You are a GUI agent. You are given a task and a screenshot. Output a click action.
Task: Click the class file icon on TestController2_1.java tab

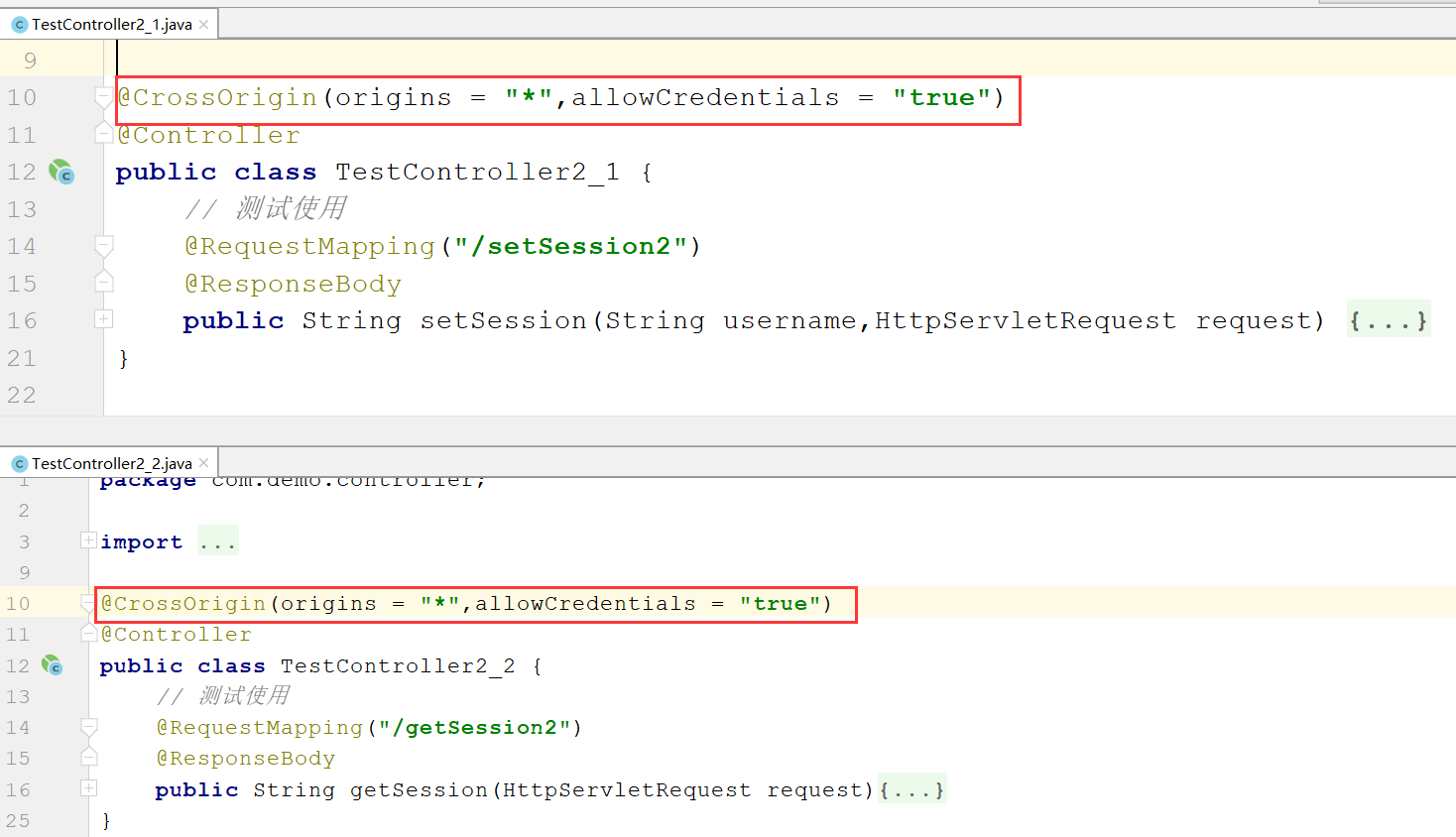(x=19, y=25)
